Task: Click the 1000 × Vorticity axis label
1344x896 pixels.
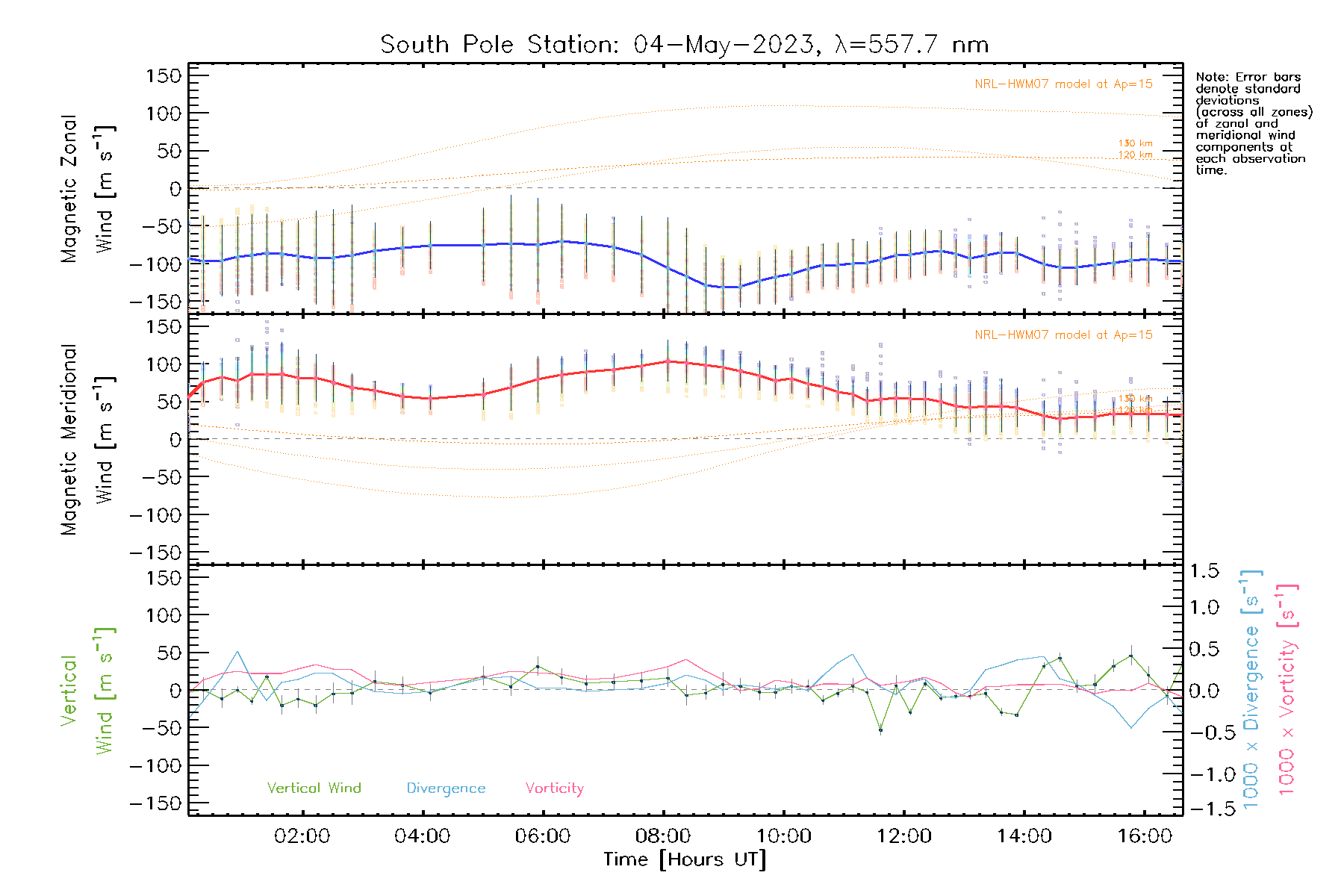Action: click(x=1287, y=691)
